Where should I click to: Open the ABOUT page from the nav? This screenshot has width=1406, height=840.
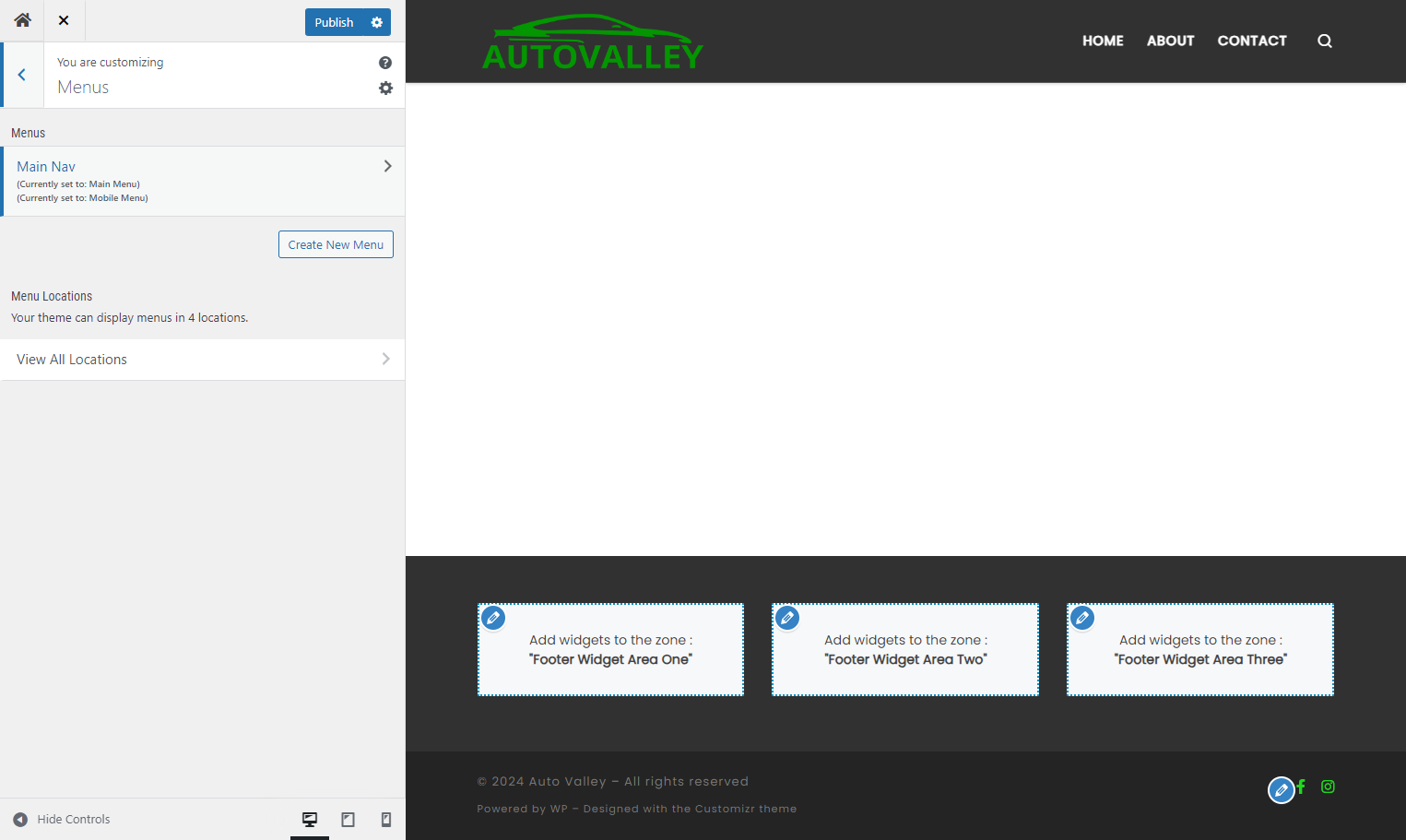pyautogui.click(x=1171, y=41)
